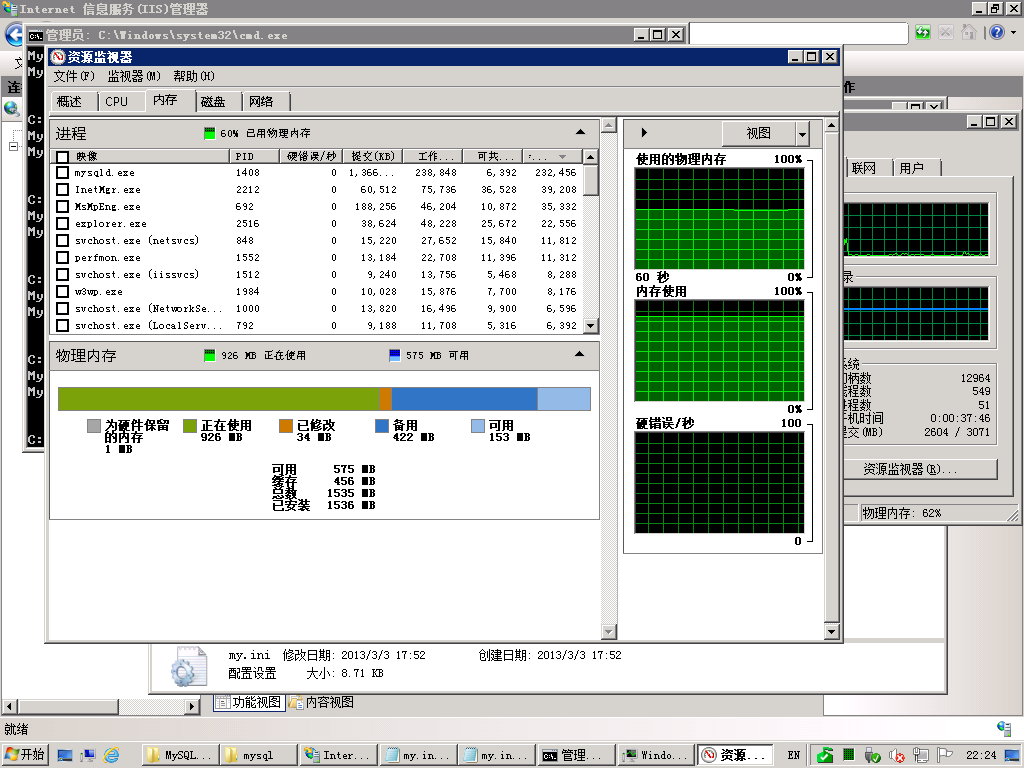Click the 视图 button

pyautogui.click(x=759, y=134)
